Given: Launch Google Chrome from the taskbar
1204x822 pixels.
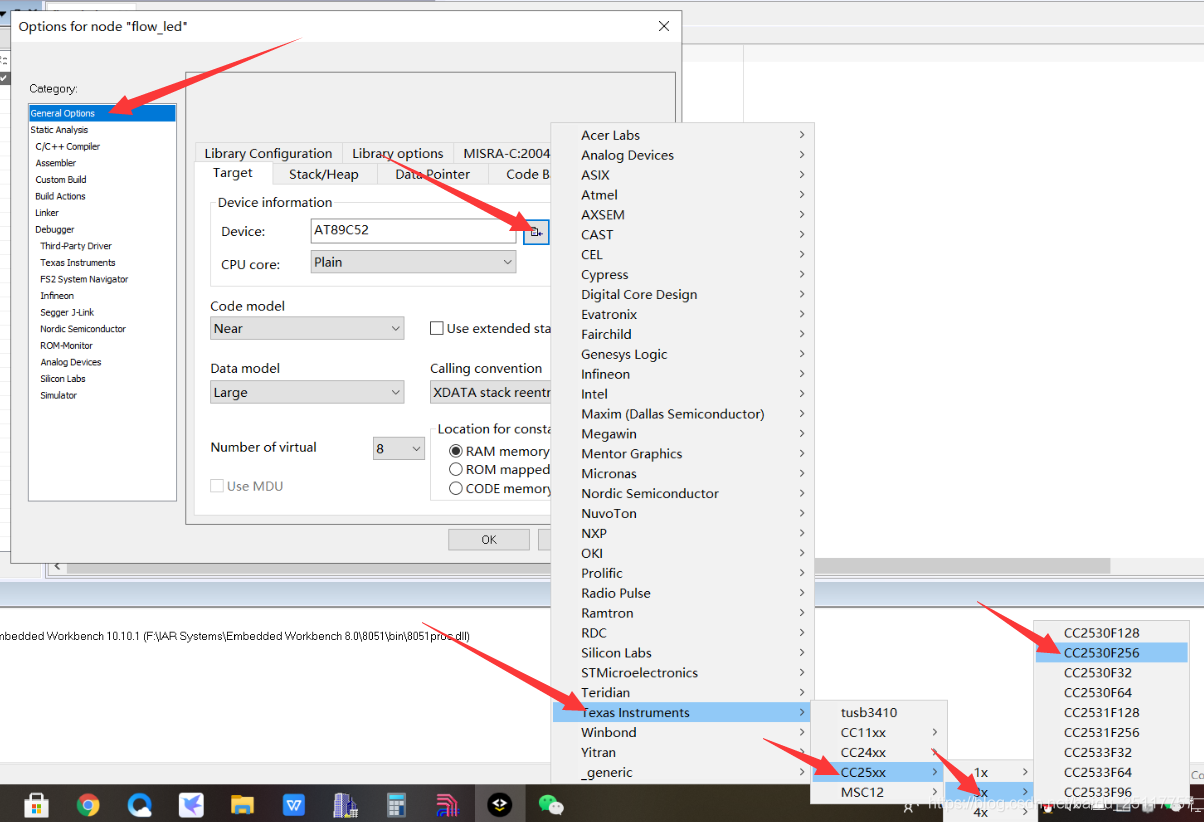Looking at the screenshot, I should [88, 804].
